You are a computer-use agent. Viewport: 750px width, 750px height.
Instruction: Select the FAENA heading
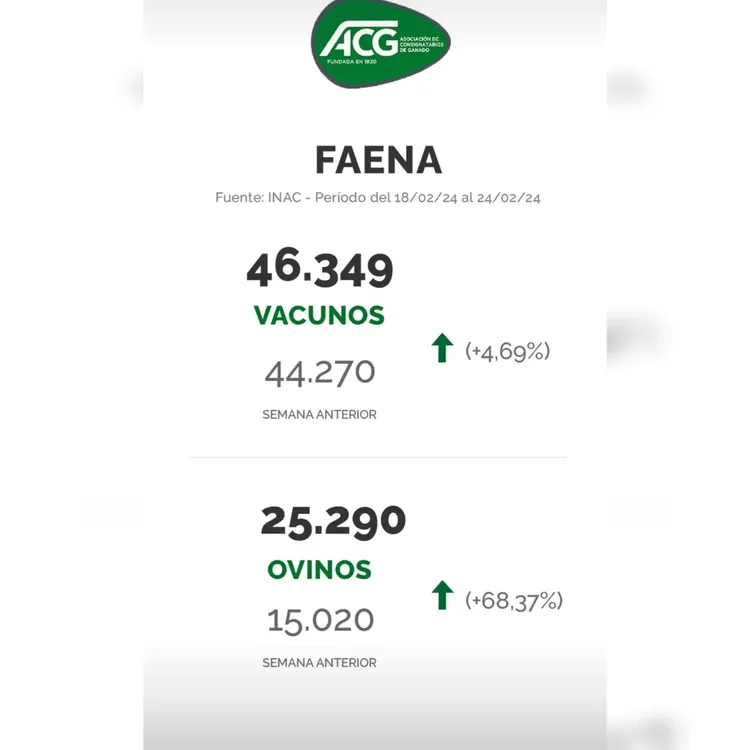[x=378, y=160]
